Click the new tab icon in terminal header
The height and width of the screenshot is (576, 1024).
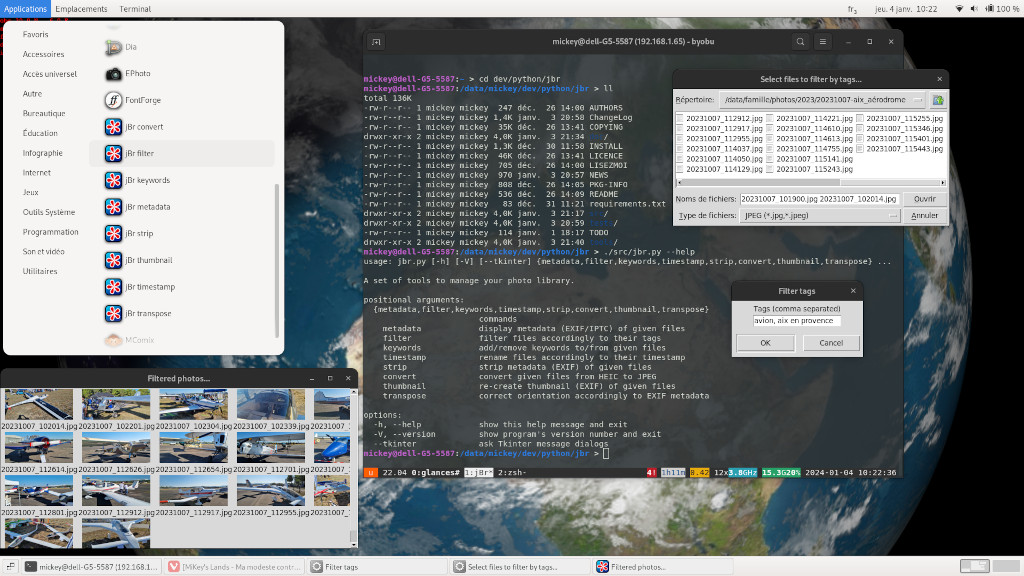click(x=376, y=42)
